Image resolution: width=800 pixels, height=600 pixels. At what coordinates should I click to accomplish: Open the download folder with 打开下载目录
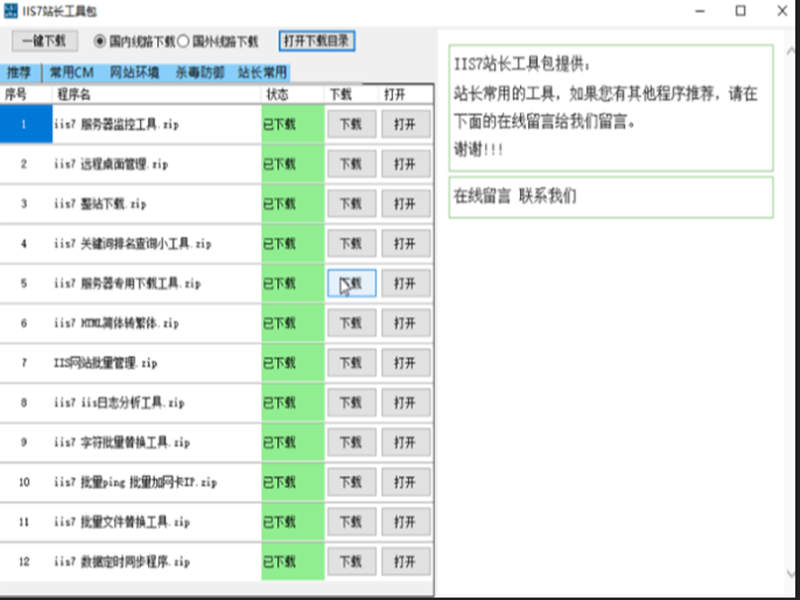click(x=317, y=41)
